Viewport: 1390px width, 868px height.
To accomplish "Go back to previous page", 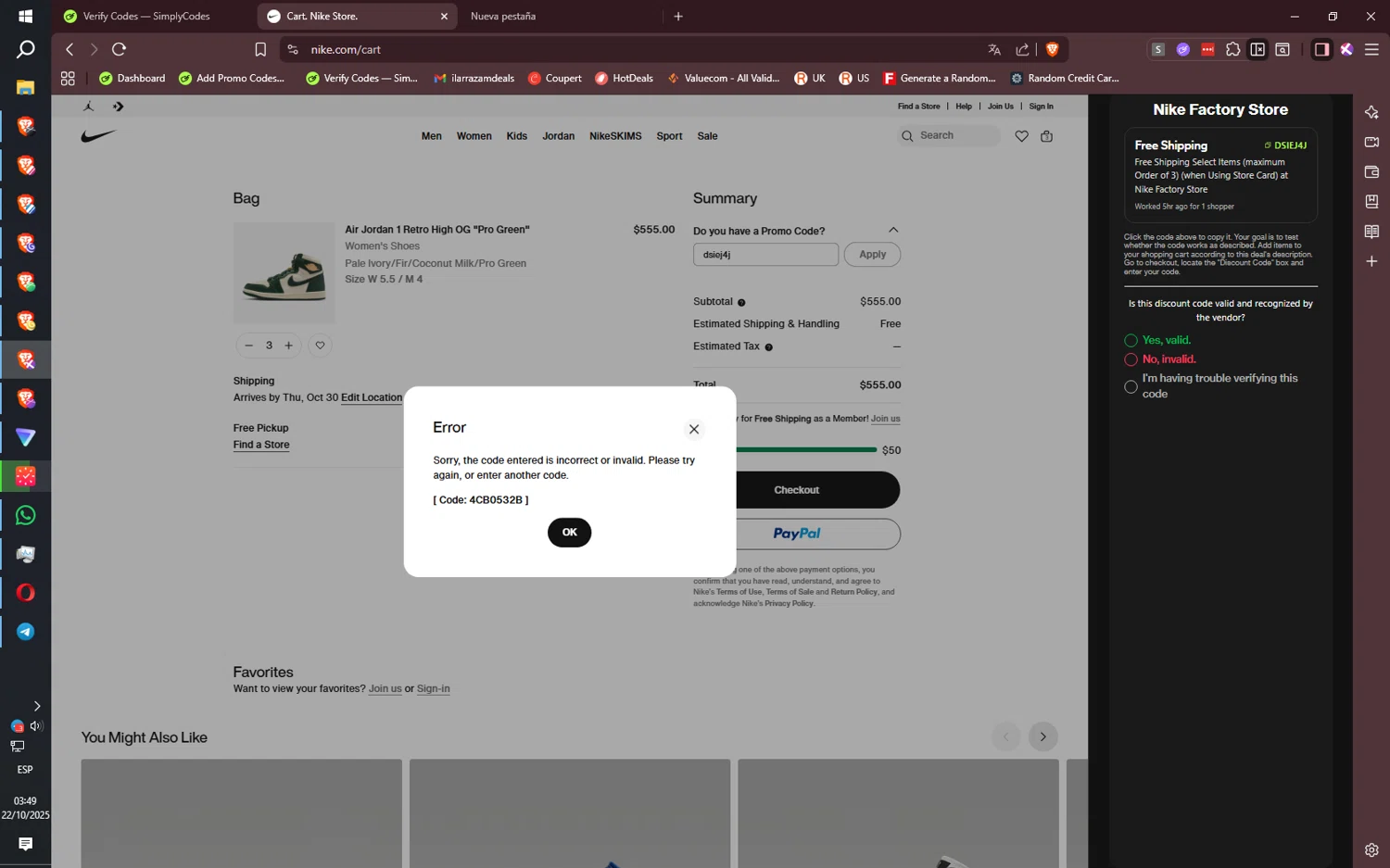I will (69, 49).
